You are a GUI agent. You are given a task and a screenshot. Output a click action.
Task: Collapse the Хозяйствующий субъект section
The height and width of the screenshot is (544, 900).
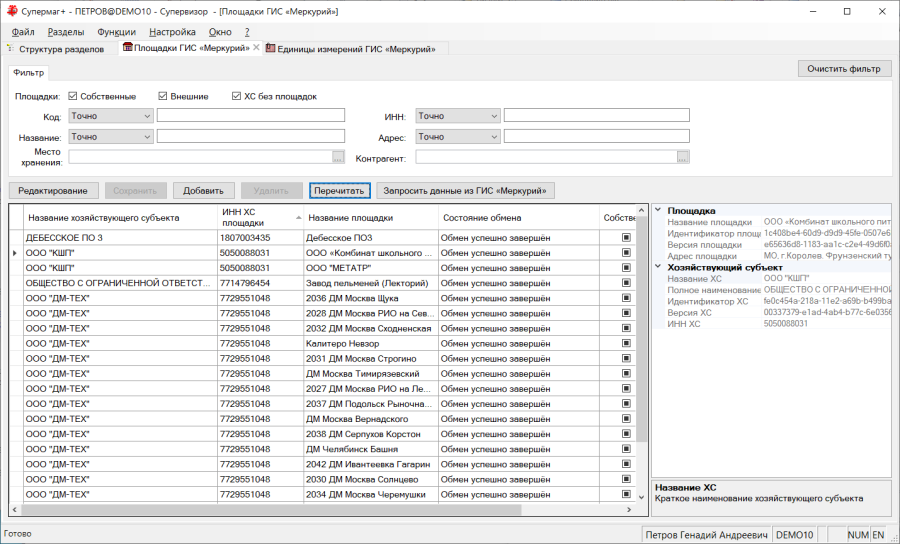[x=658, y=266]
